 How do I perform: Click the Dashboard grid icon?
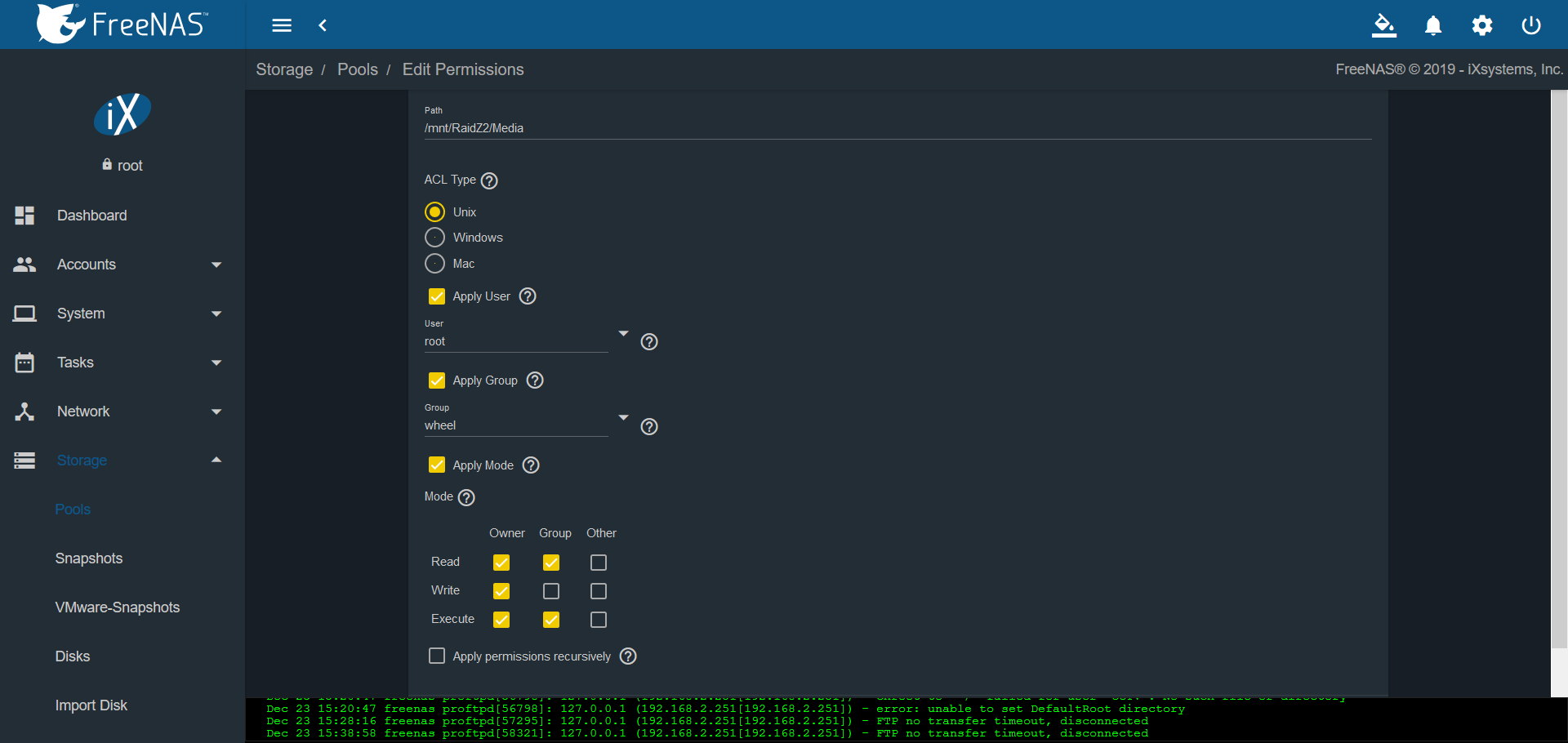[x=24, y=216]
